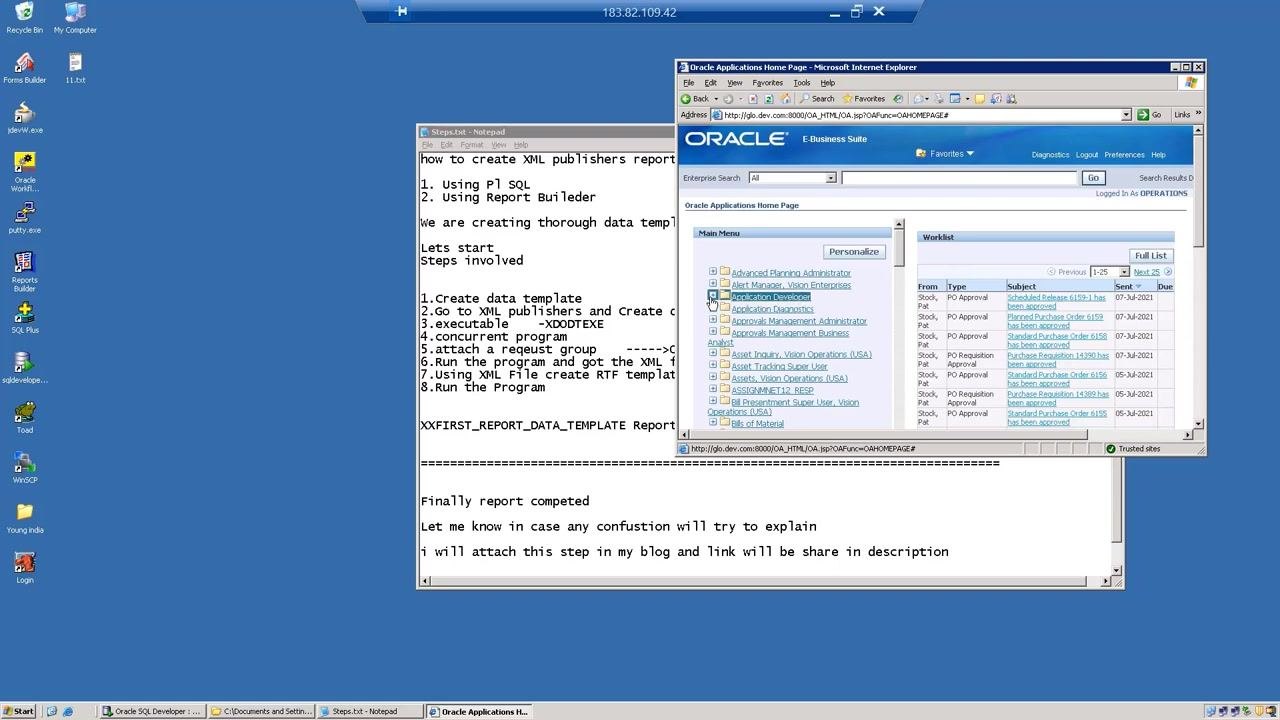Click the Internet Explorer Back button icon
The height and width of the screenshot is (720, 1280).
(x=695, y=99)
